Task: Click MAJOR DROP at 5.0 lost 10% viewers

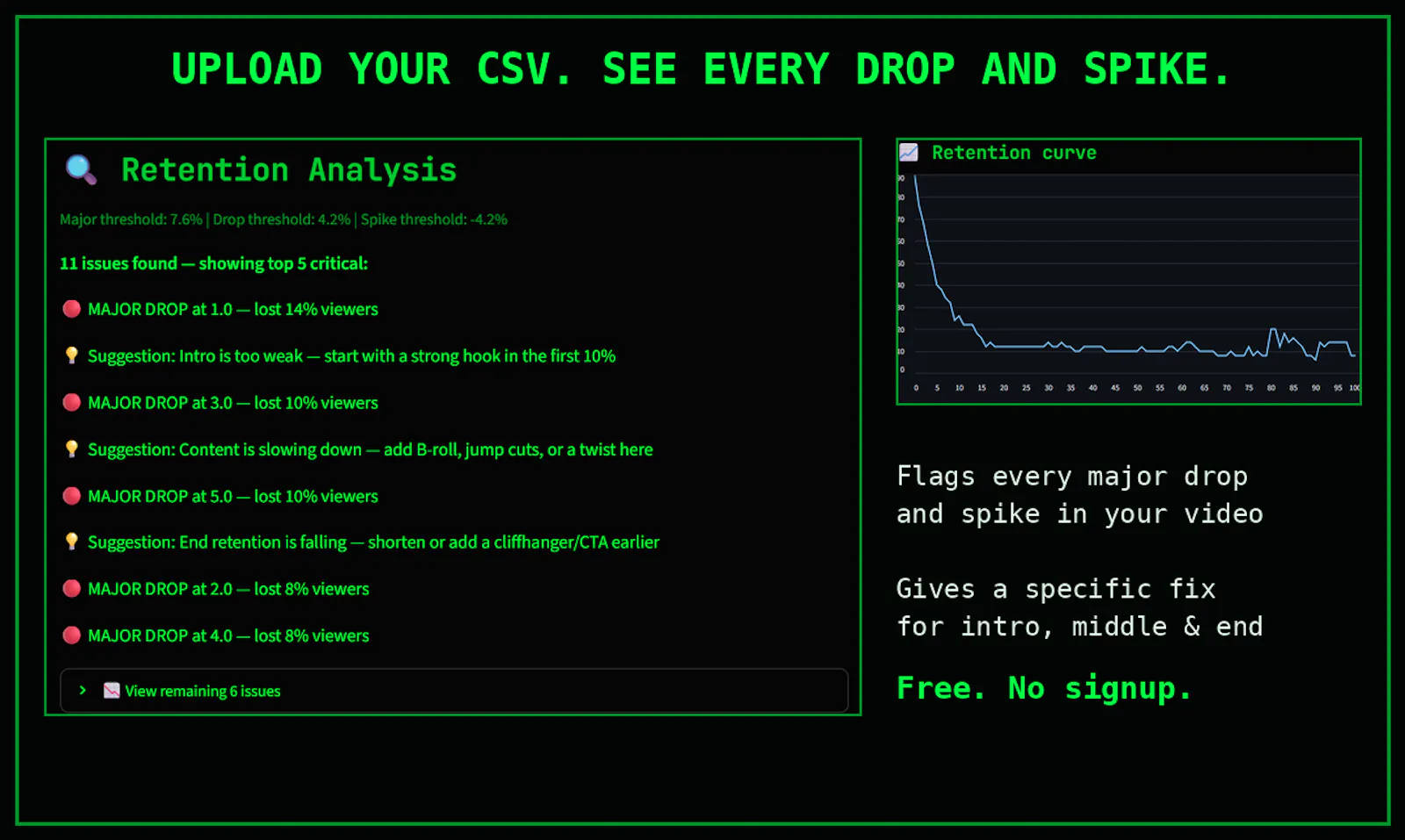Action: pos(233,496)
